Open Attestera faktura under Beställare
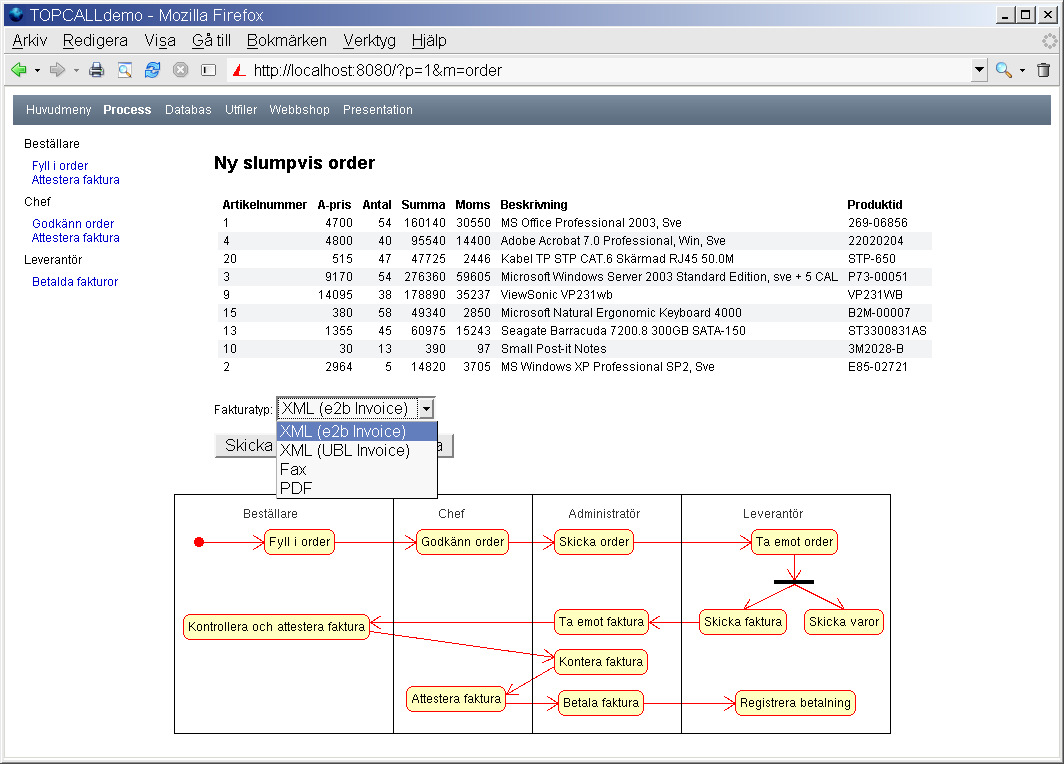 point(75,180)
